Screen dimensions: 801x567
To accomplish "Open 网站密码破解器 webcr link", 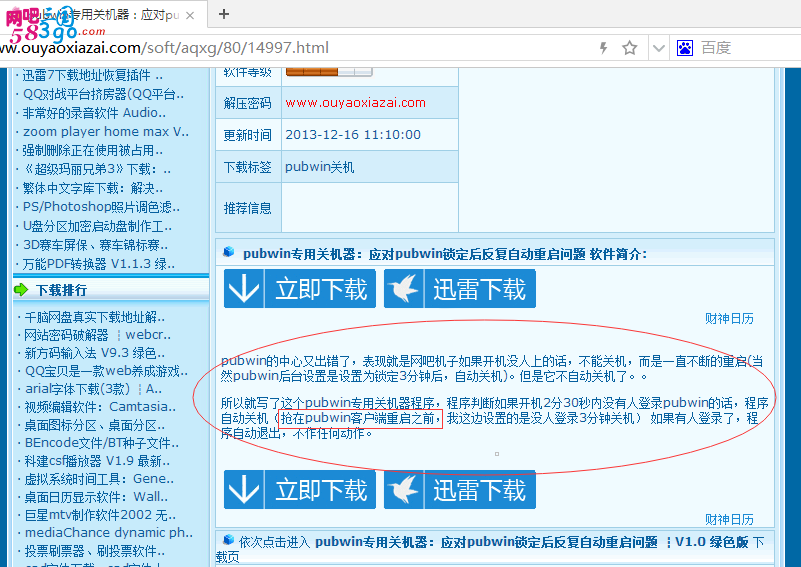I will tap(98, 335).
